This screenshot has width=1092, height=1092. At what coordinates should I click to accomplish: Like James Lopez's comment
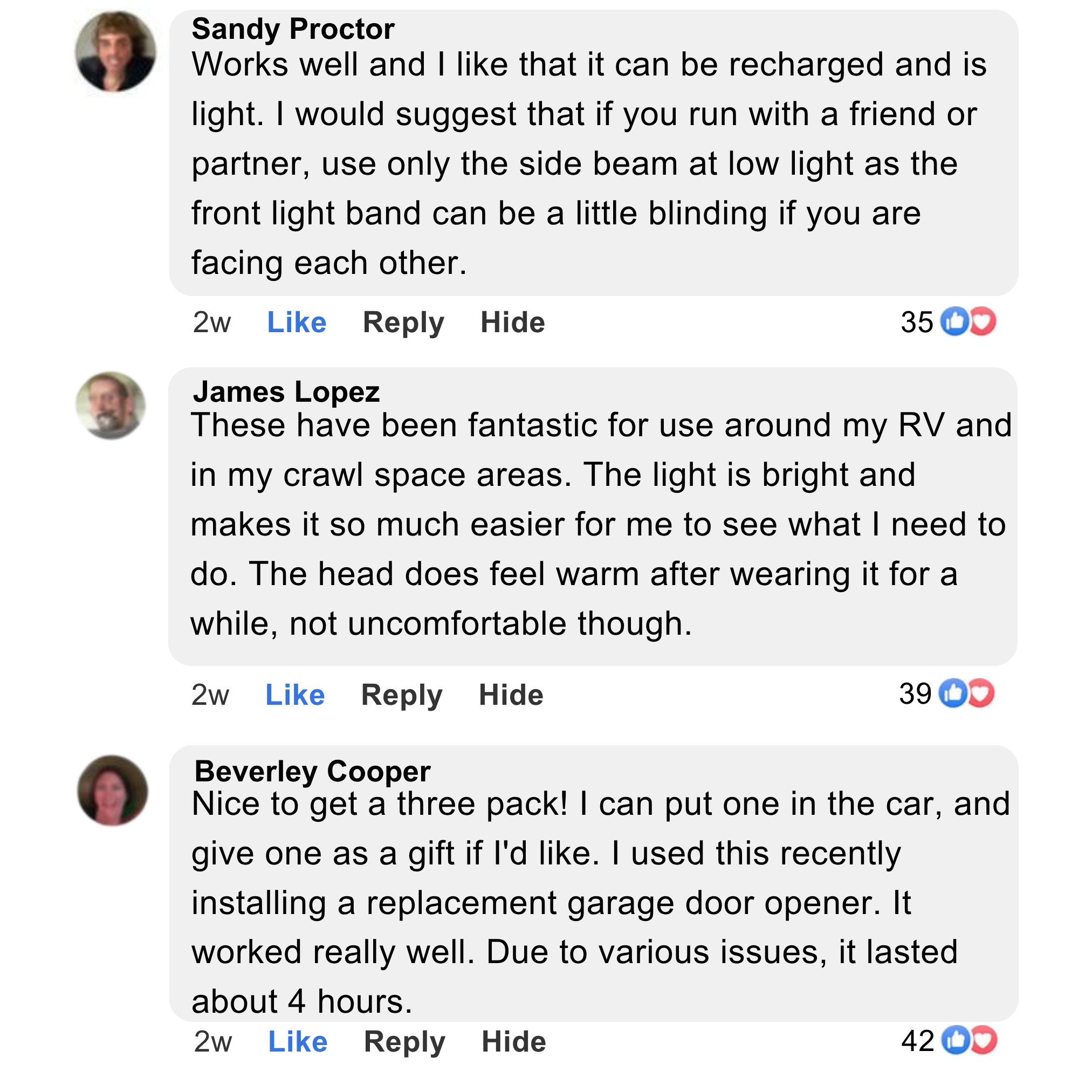[294, 695]
